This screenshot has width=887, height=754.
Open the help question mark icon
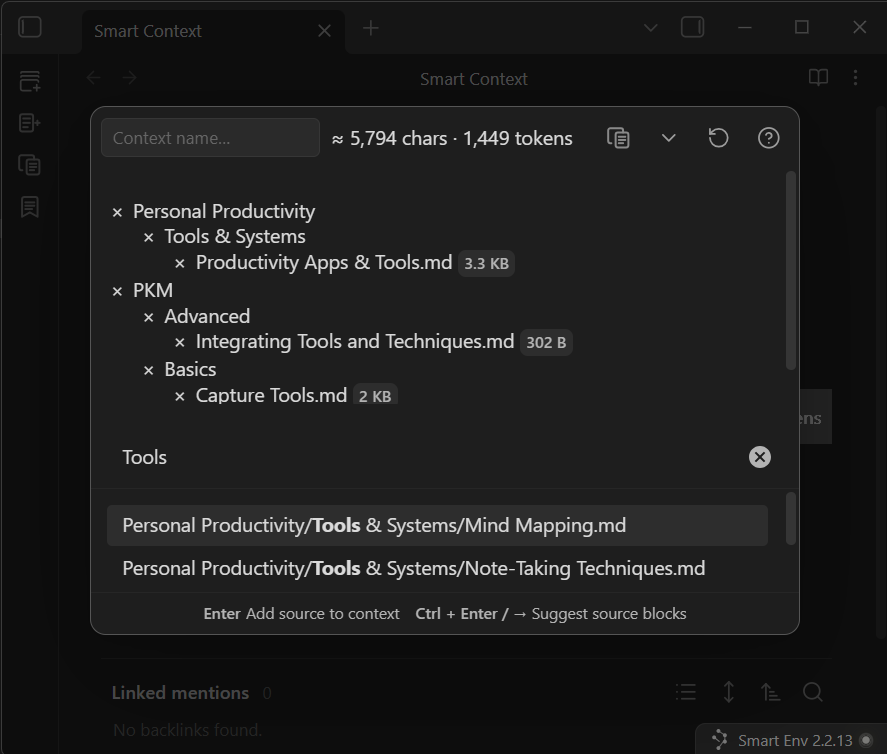click(x=768, y=138)
